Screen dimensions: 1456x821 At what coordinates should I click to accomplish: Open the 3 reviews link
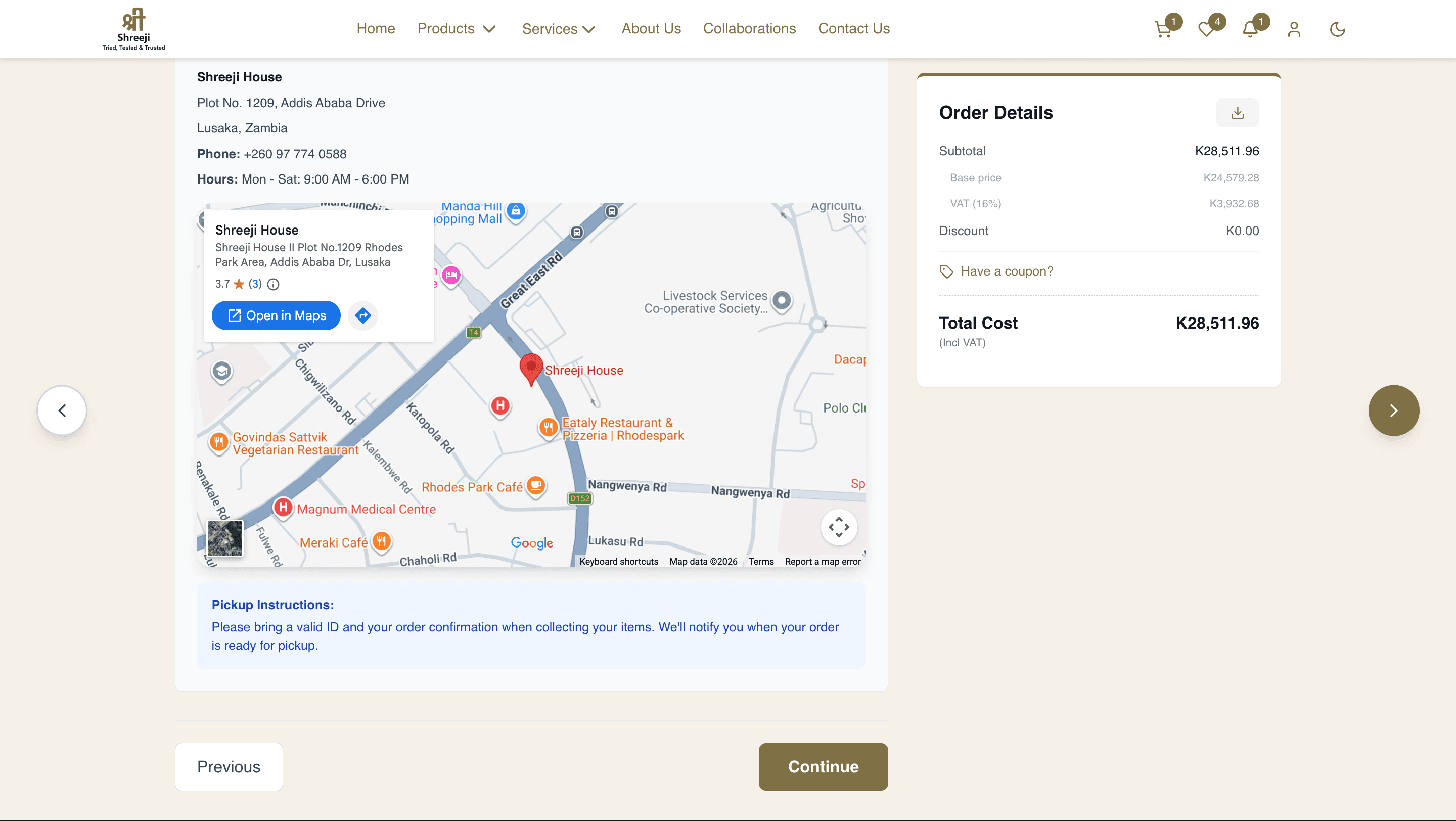[x=255, y=284]
